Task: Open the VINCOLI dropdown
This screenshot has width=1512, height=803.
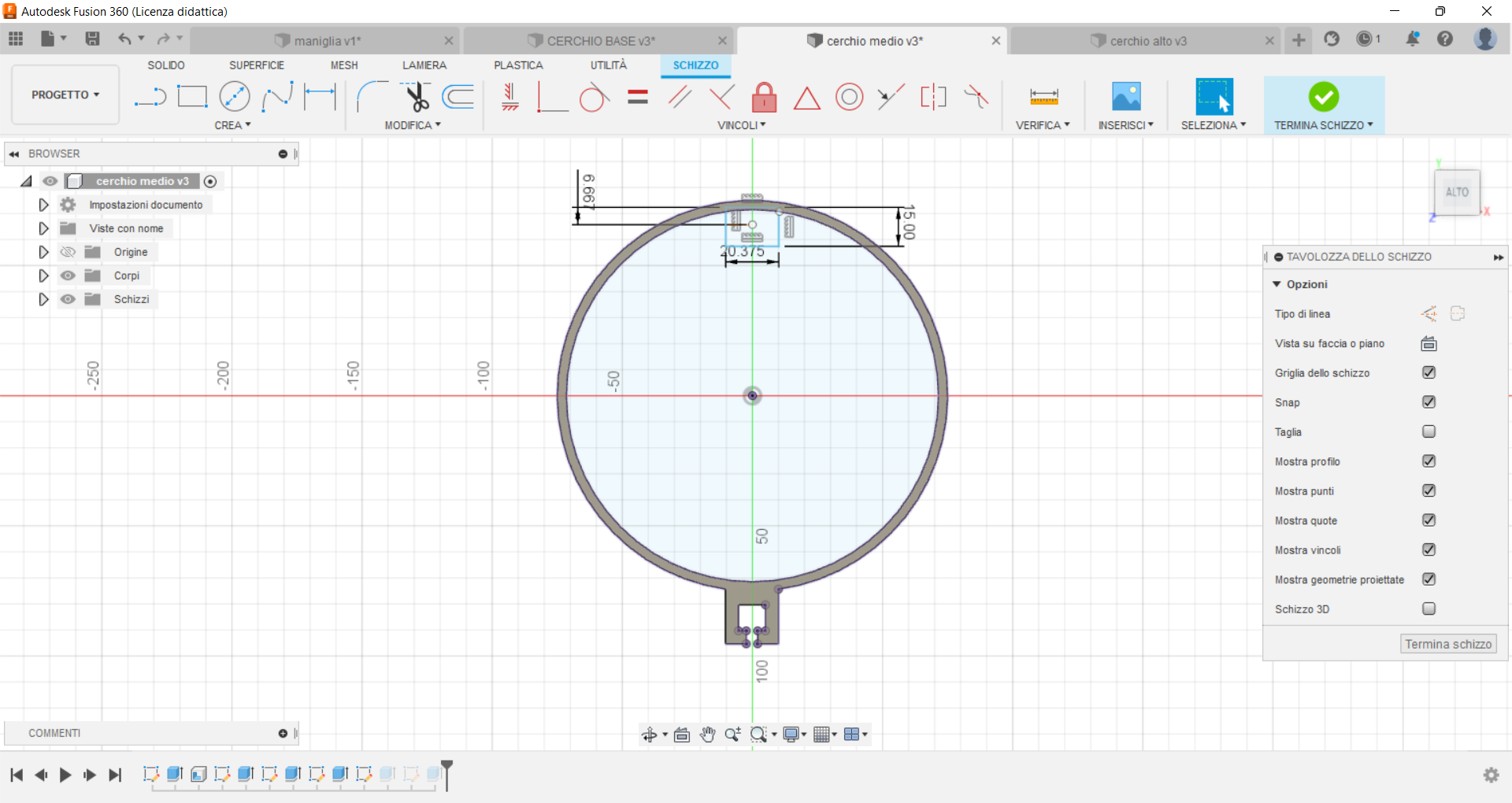Action: click(x=741, y=124)
